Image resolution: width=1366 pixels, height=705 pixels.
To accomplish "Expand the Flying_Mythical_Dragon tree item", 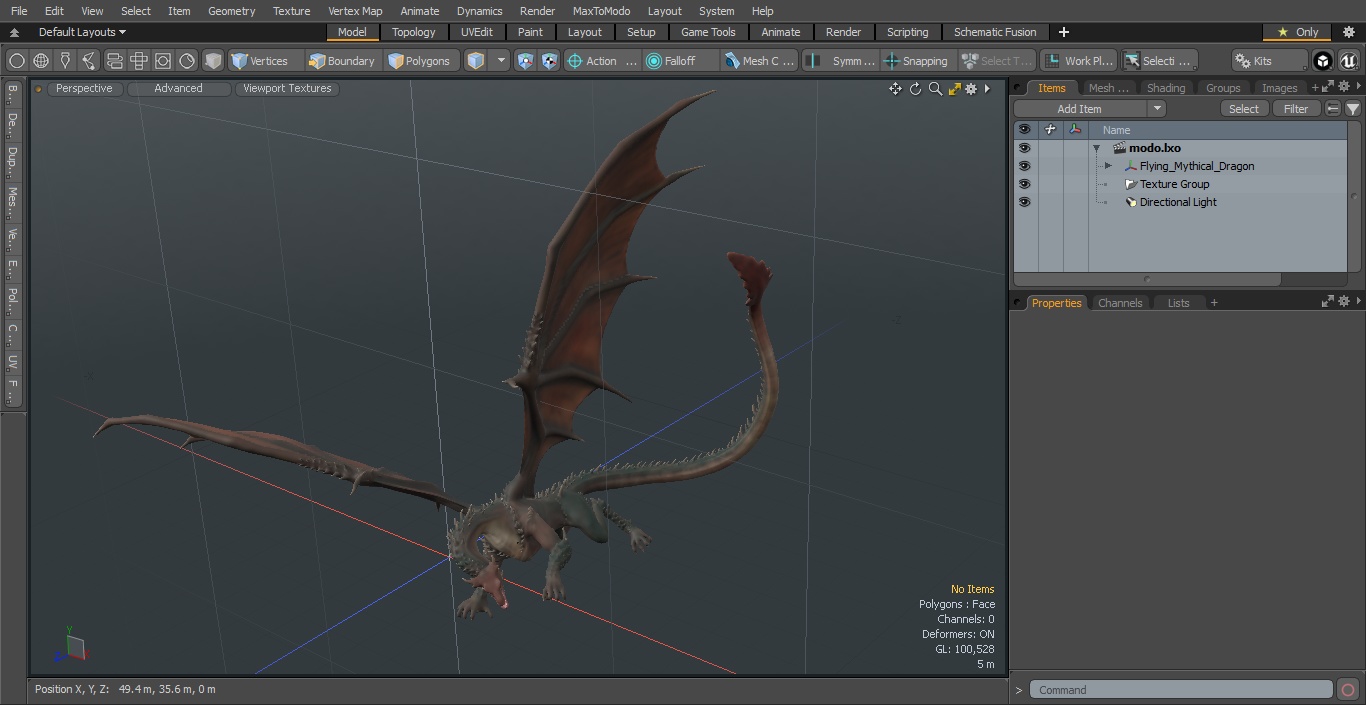I will pos(1108,166).
